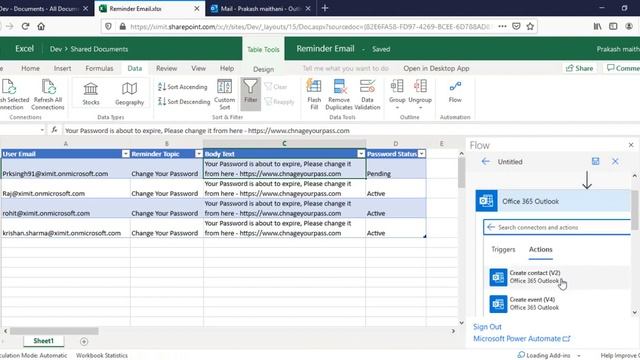Click the Stocks data type icon
Screen dimensions: 640x360
(91, 93)
